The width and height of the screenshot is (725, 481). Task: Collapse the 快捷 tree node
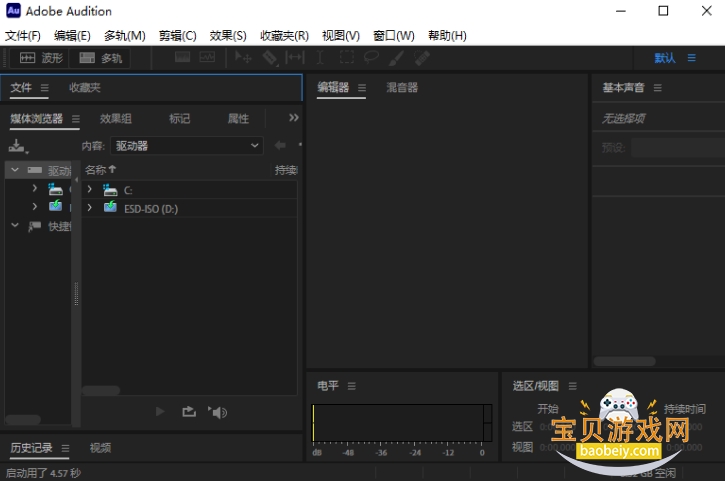[x=15, y=225]
